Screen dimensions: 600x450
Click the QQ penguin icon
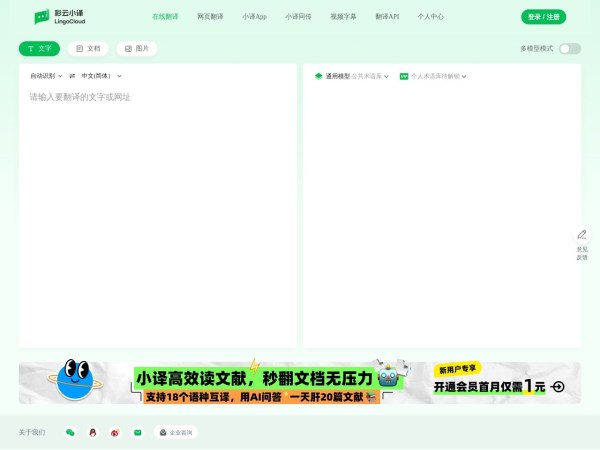93,432
